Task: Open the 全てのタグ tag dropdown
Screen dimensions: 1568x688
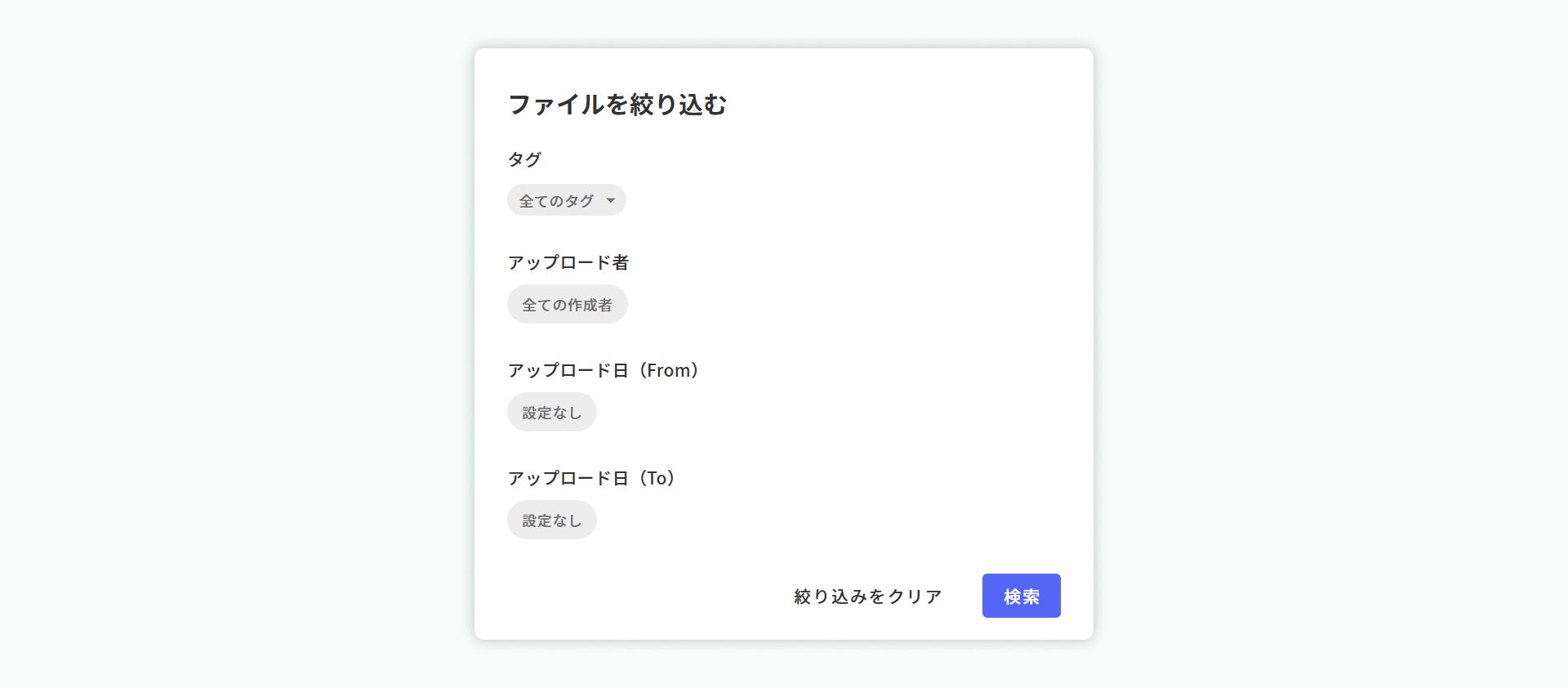Action: click(566, 200)
